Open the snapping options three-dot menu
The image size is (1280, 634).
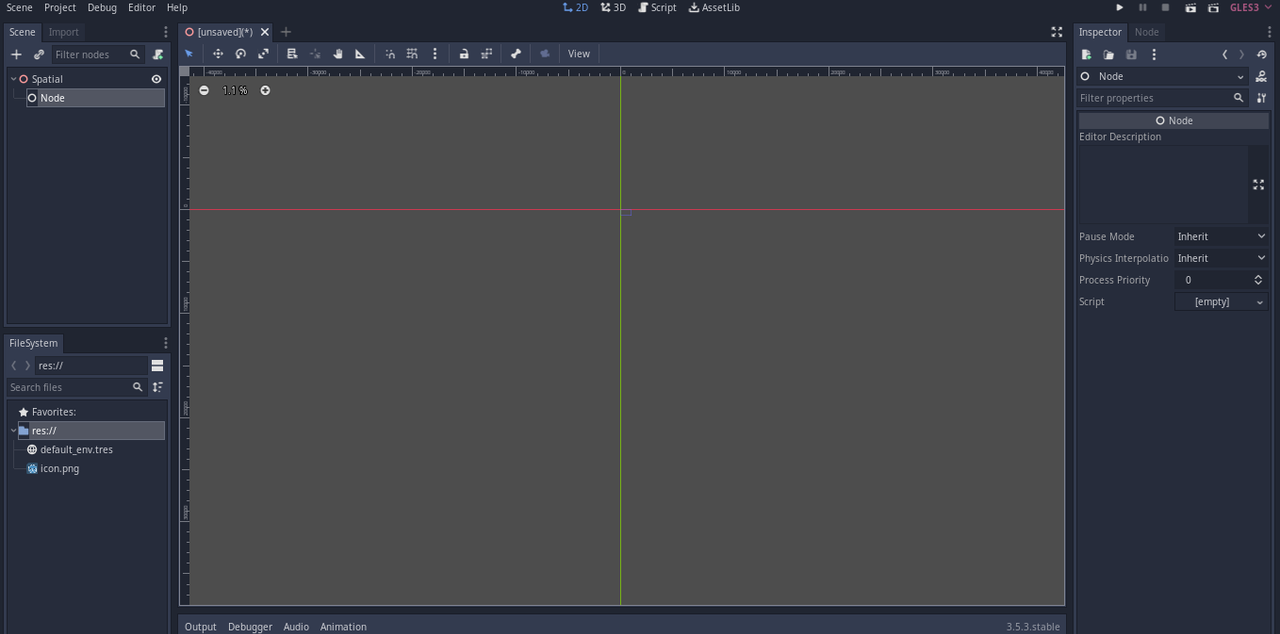tap(435, 54)
